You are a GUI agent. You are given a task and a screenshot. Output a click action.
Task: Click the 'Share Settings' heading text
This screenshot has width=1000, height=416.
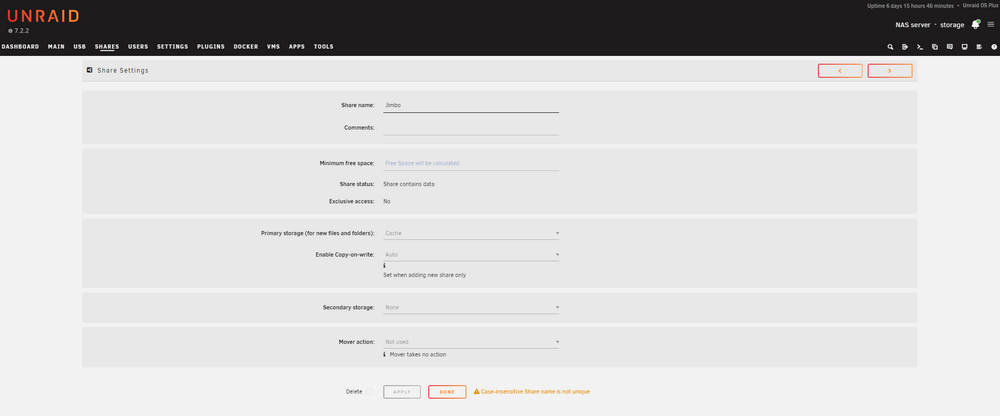(x=122, y=70)
